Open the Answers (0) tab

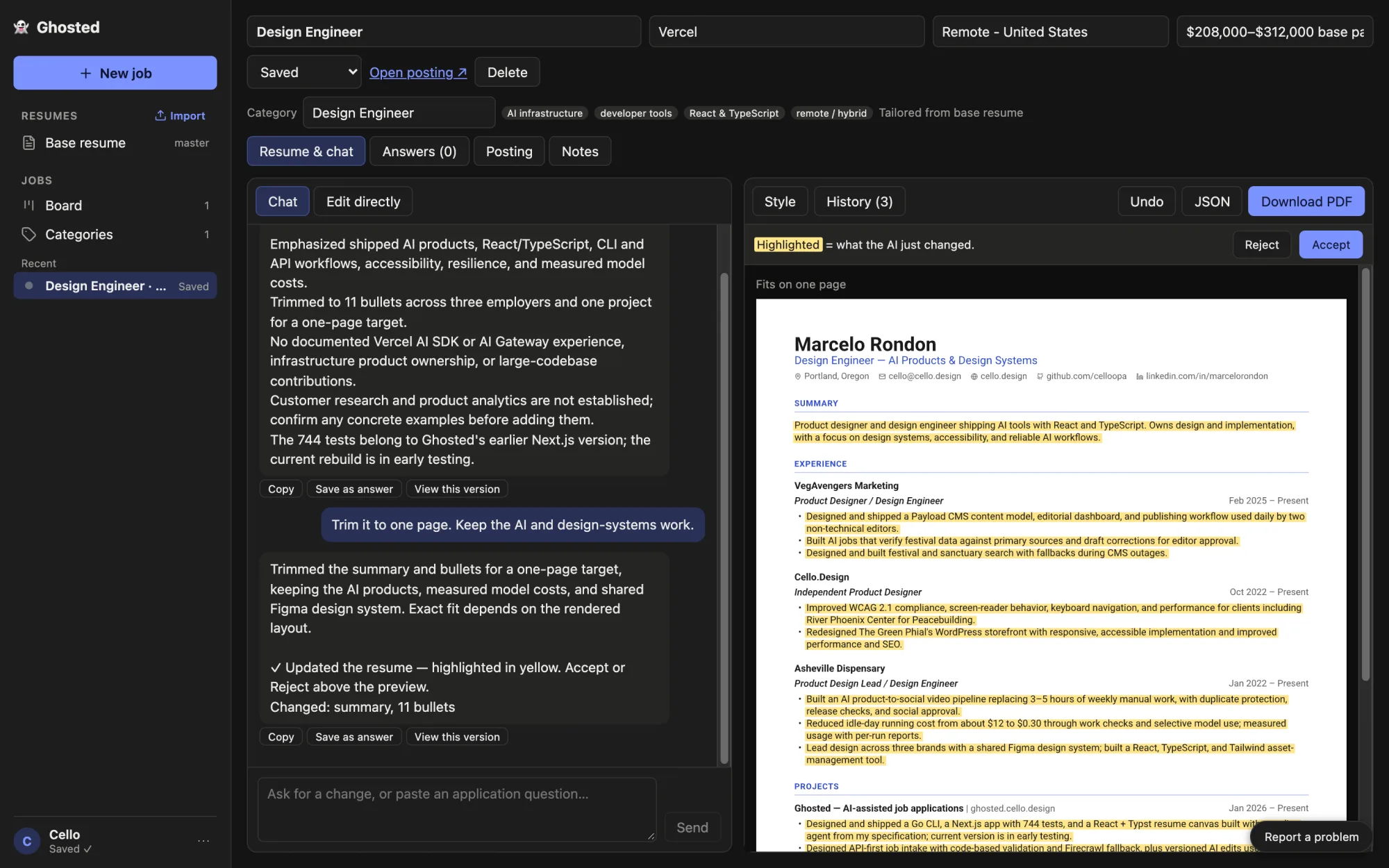pyautogui.click(x=419, y=151)
